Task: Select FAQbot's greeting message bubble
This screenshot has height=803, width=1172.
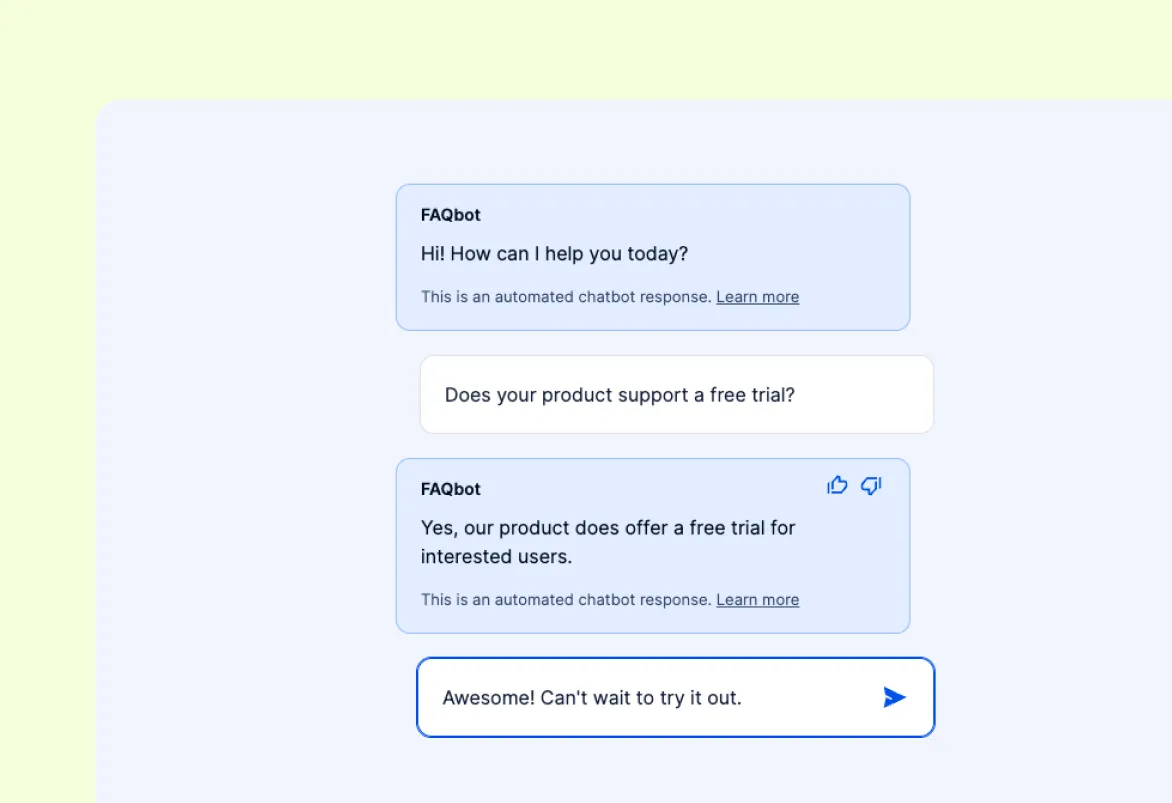Action: [653, 256]
